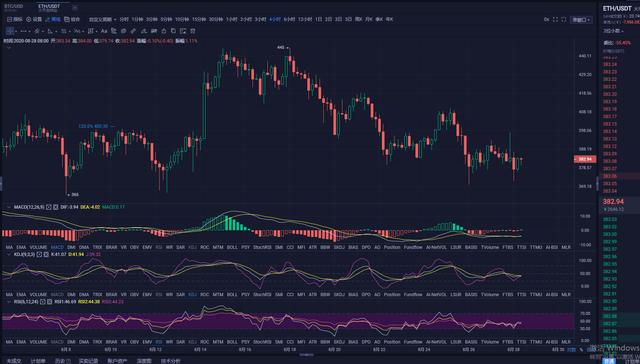Screen dimensions: 640x364
Task: Choose TRIX in the row with RSI highlighted
Action: (x=97, y=341)
